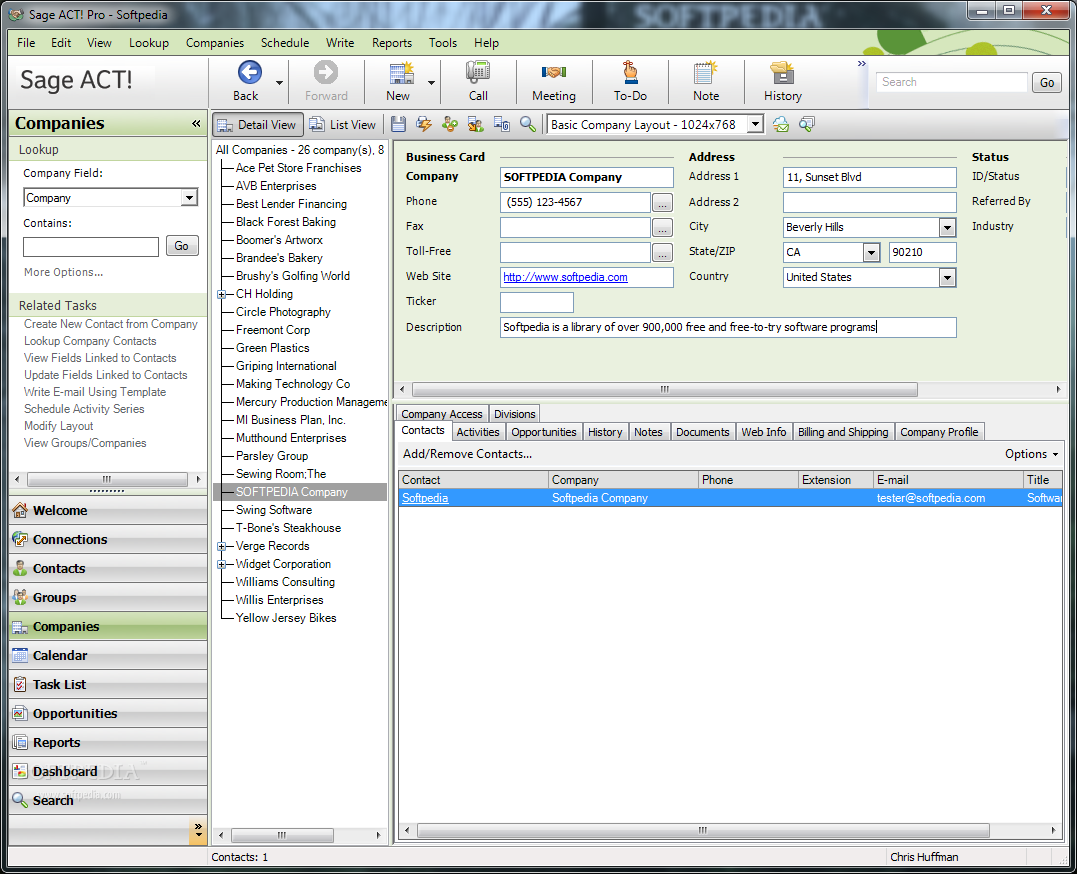Expand the Widget Corporation tree node
The width and height of the screenshot is (1077, 874).
(222, 564)
